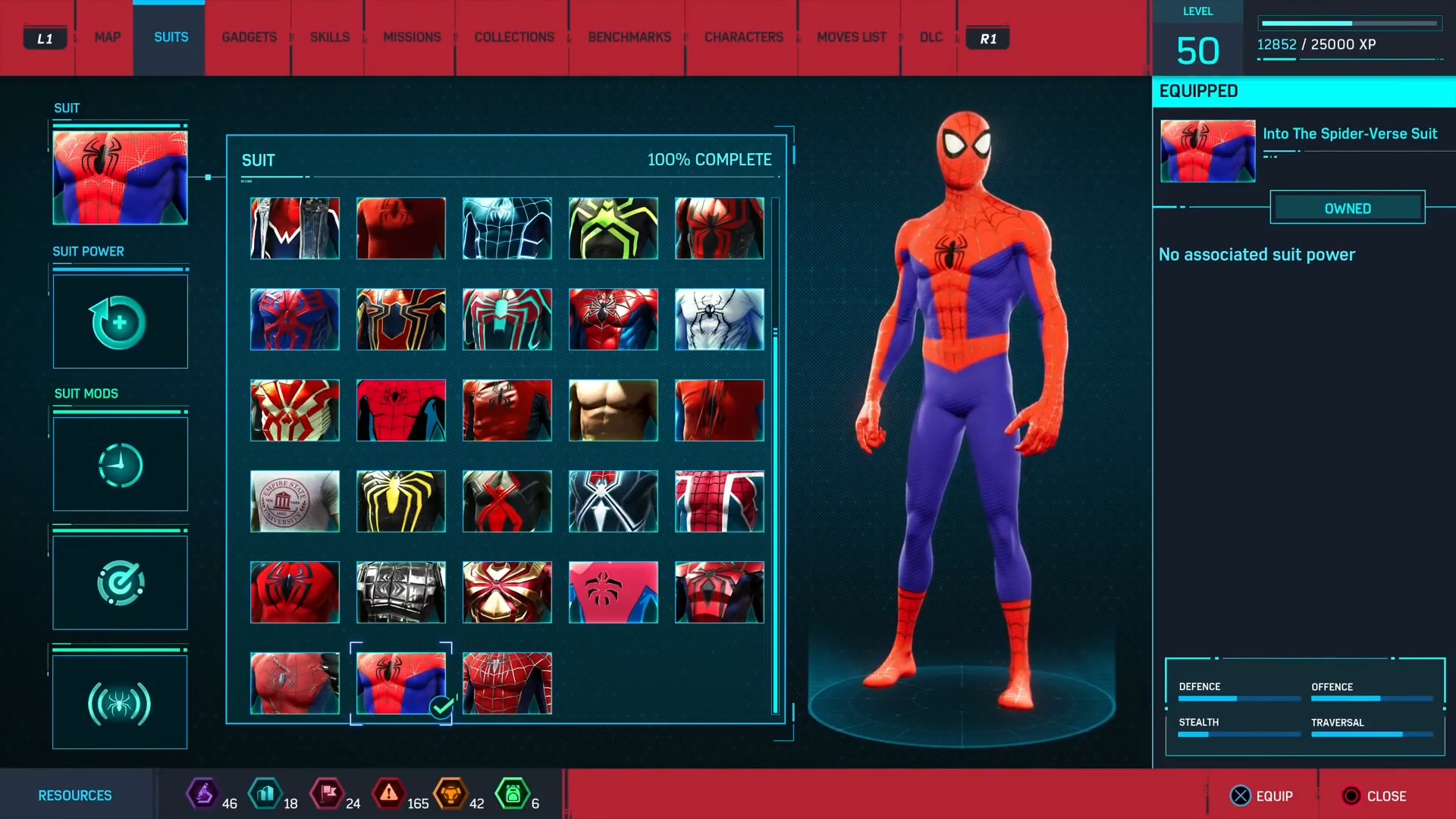This screenshot has width=1456, height=819.
Task: Select the black suit with yellow spider
Action: pyautogui.click(x=401, y=501)
